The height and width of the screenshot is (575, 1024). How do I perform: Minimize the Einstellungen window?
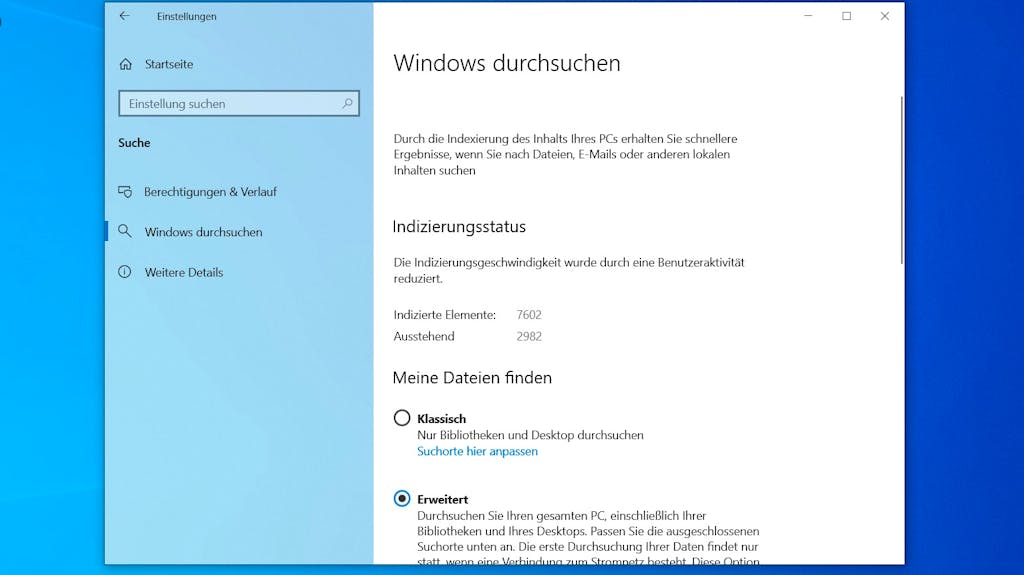pyautogui.click(x=808, y=16)
